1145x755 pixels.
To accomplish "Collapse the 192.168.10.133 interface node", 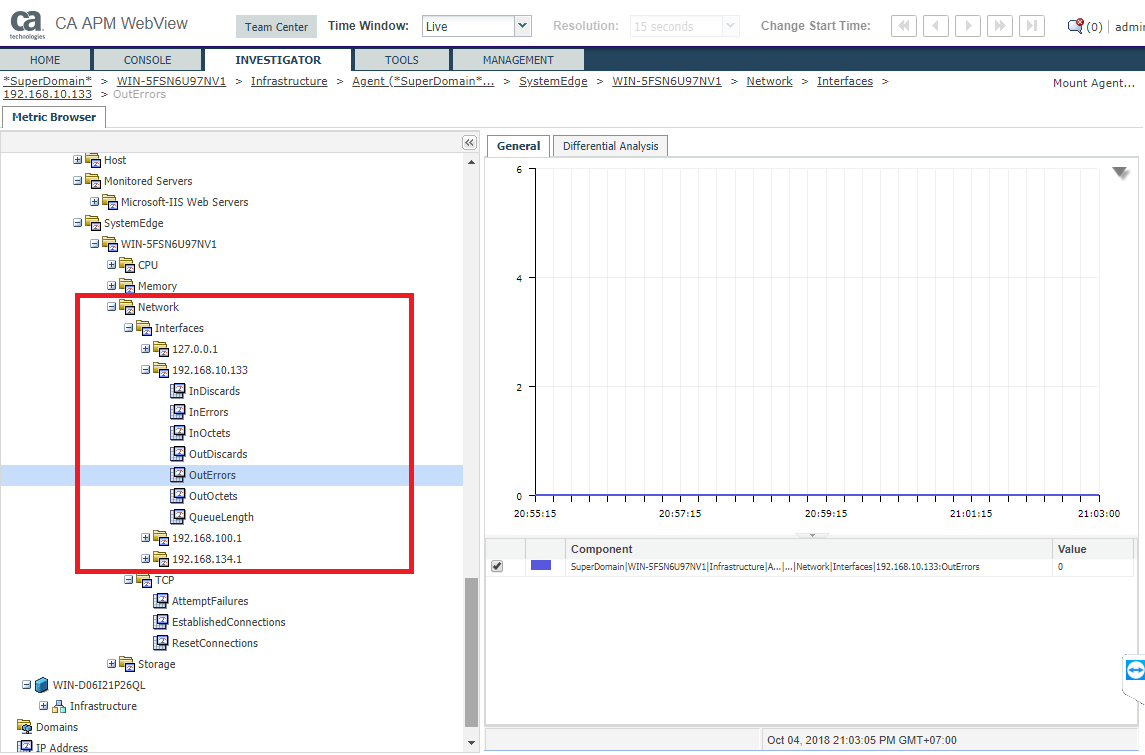I will [145, 369].
